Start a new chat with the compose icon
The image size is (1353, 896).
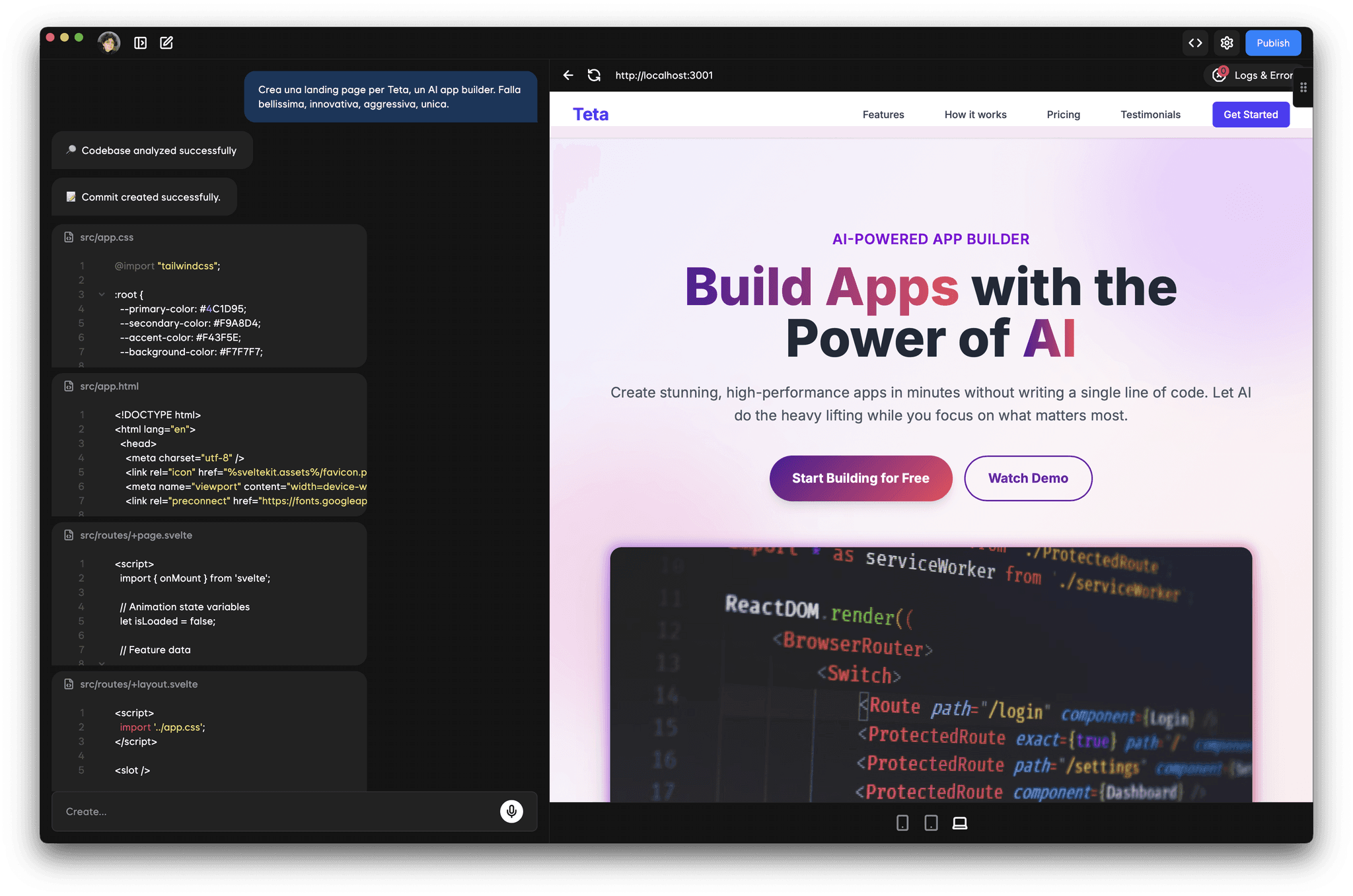pyautogui.click(x=166, y=42)
